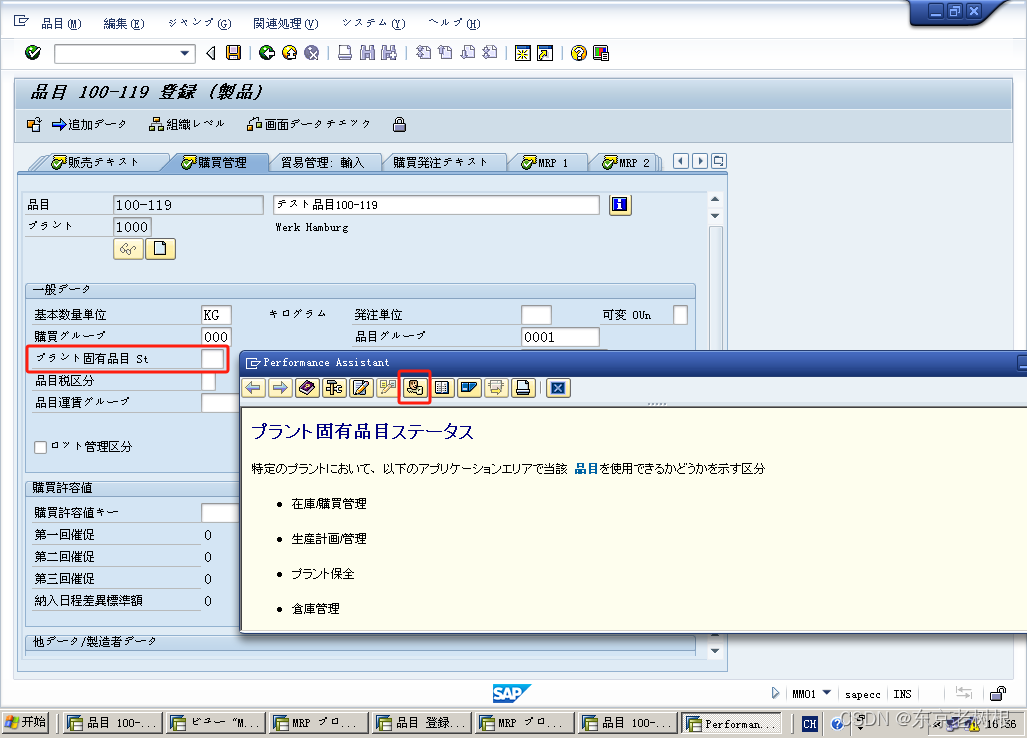
Task: Click the 品目 hyperlink in help text
Action: [x=586, y=469]
